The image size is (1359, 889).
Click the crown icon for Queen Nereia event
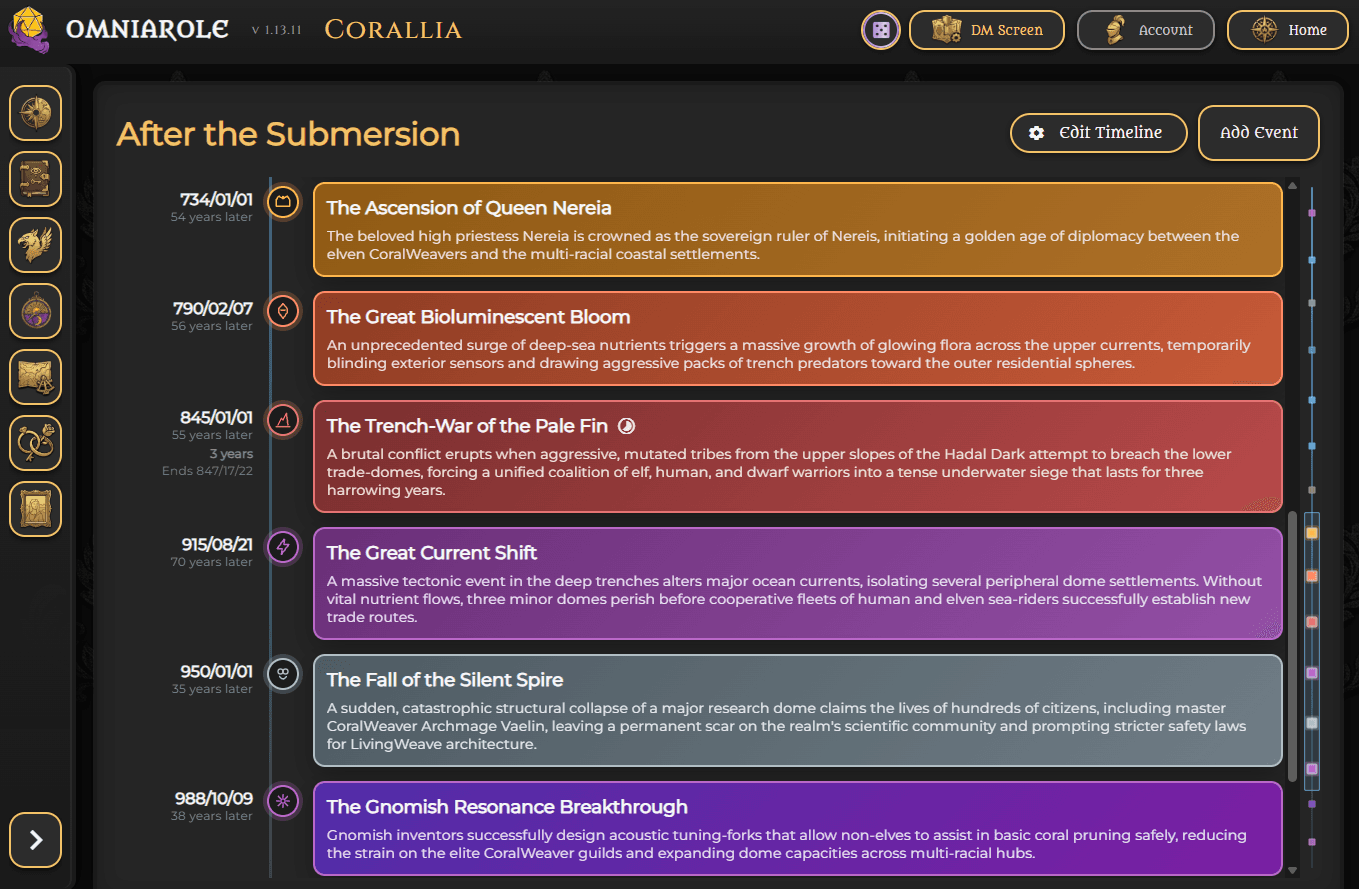pos(283,203)
